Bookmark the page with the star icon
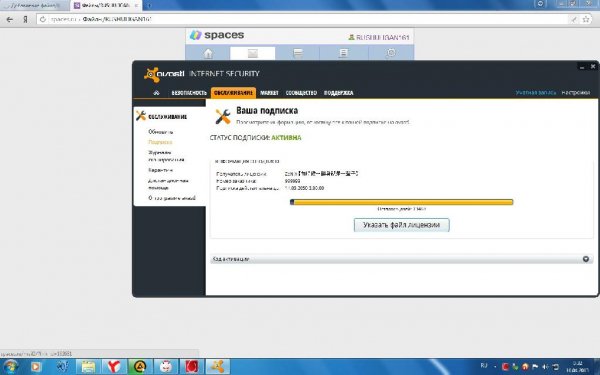This screenshot has width=600, height=375. [585, 19]
